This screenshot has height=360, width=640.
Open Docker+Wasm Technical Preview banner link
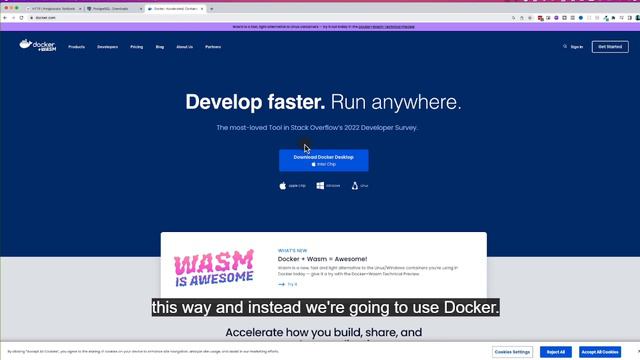[387, 27]
